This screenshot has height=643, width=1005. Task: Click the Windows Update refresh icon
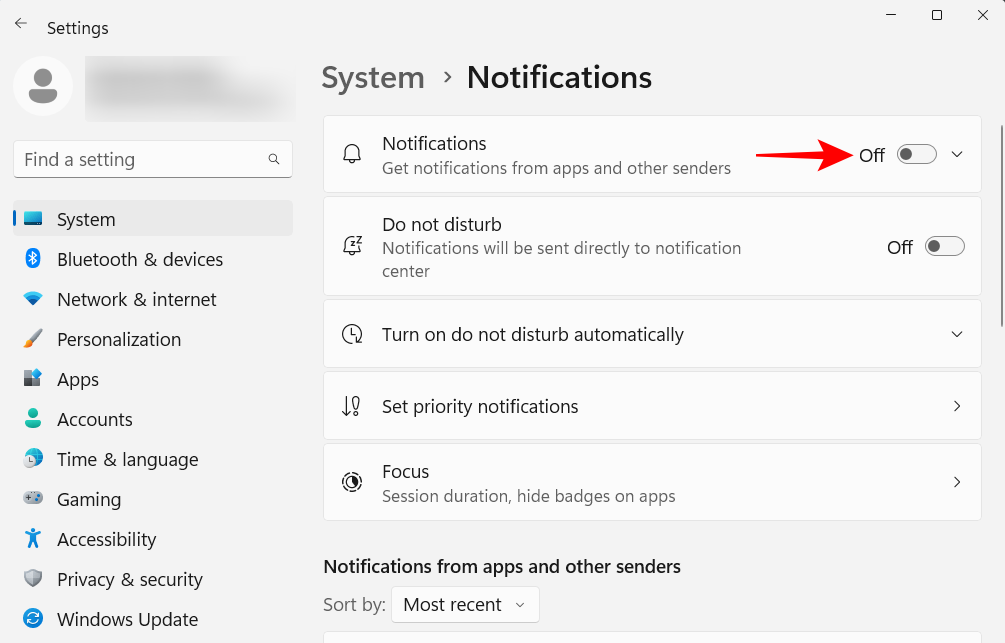tap(33, 618)
